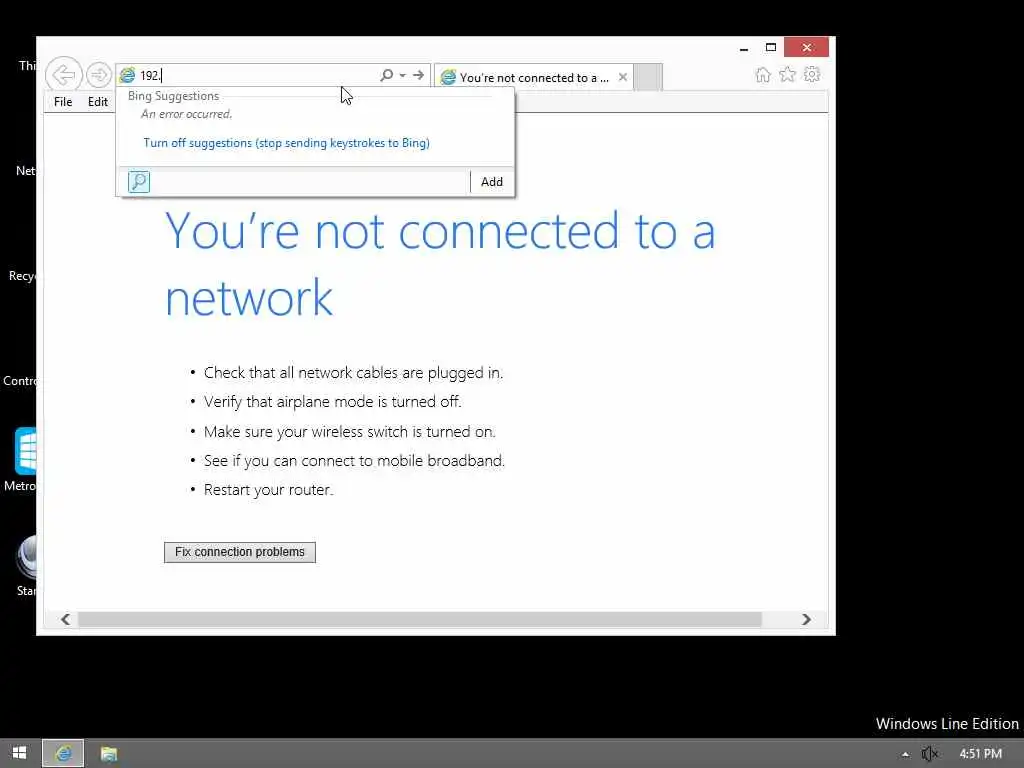The image size is (1024, 768).
Task: Click the horizontal scrollbar right arrow
Action: (807, 619)
